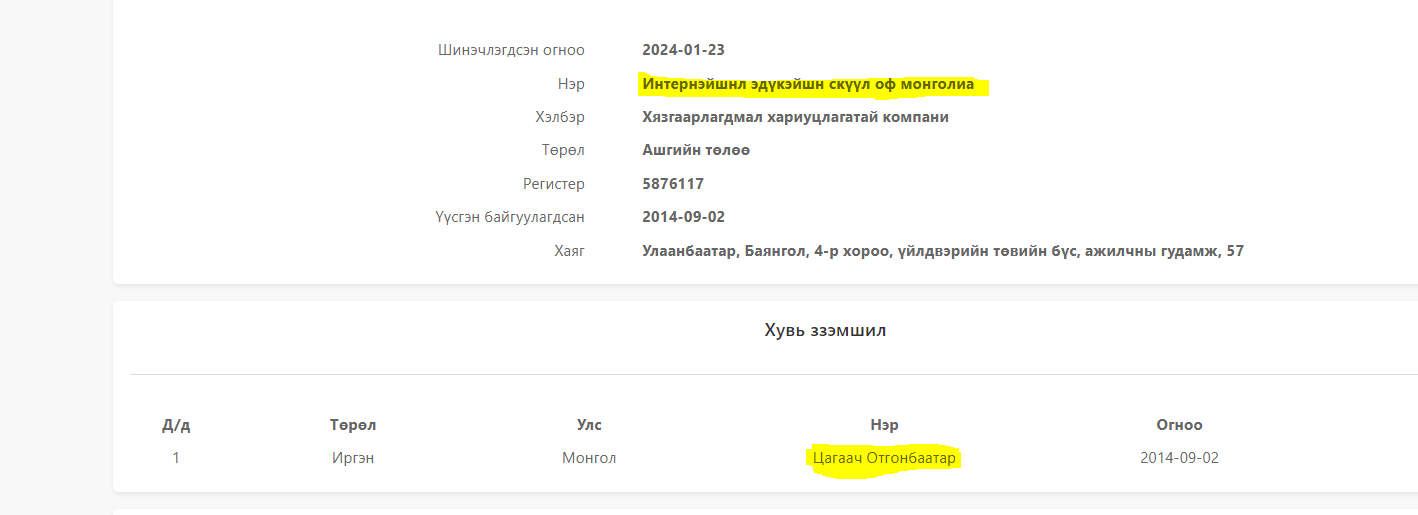Screen dimensions: 1418x515
Task: Select the Шинэчлэгдсэн огноо field label
Action: coord(511,50)
